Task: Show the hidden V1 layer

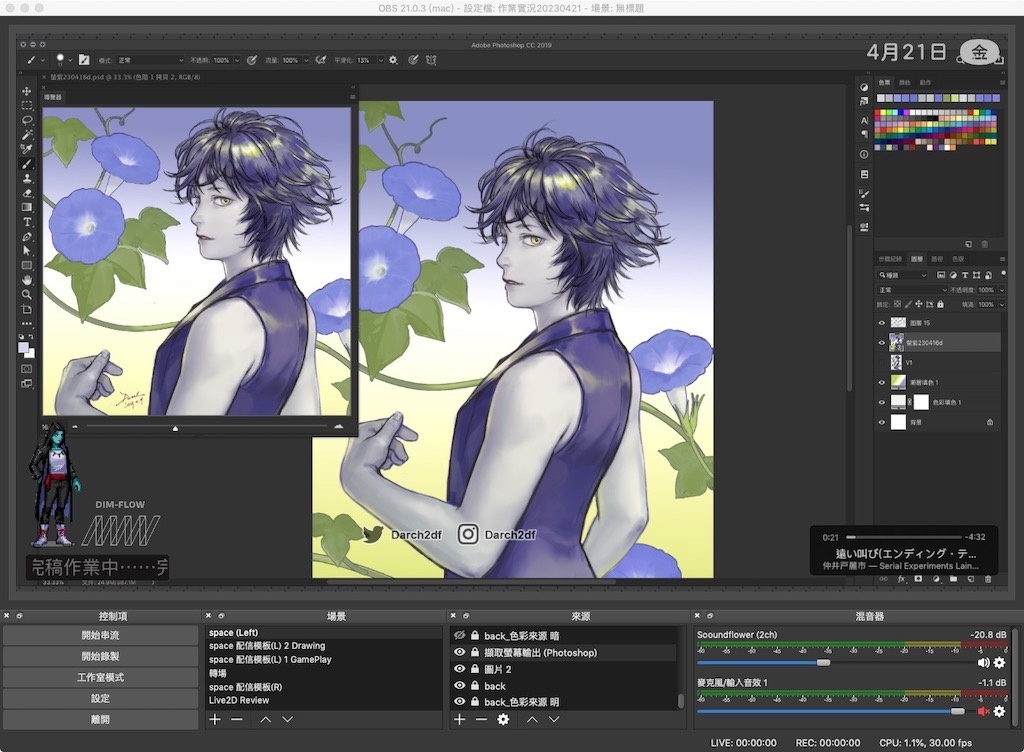Action: 882,362
